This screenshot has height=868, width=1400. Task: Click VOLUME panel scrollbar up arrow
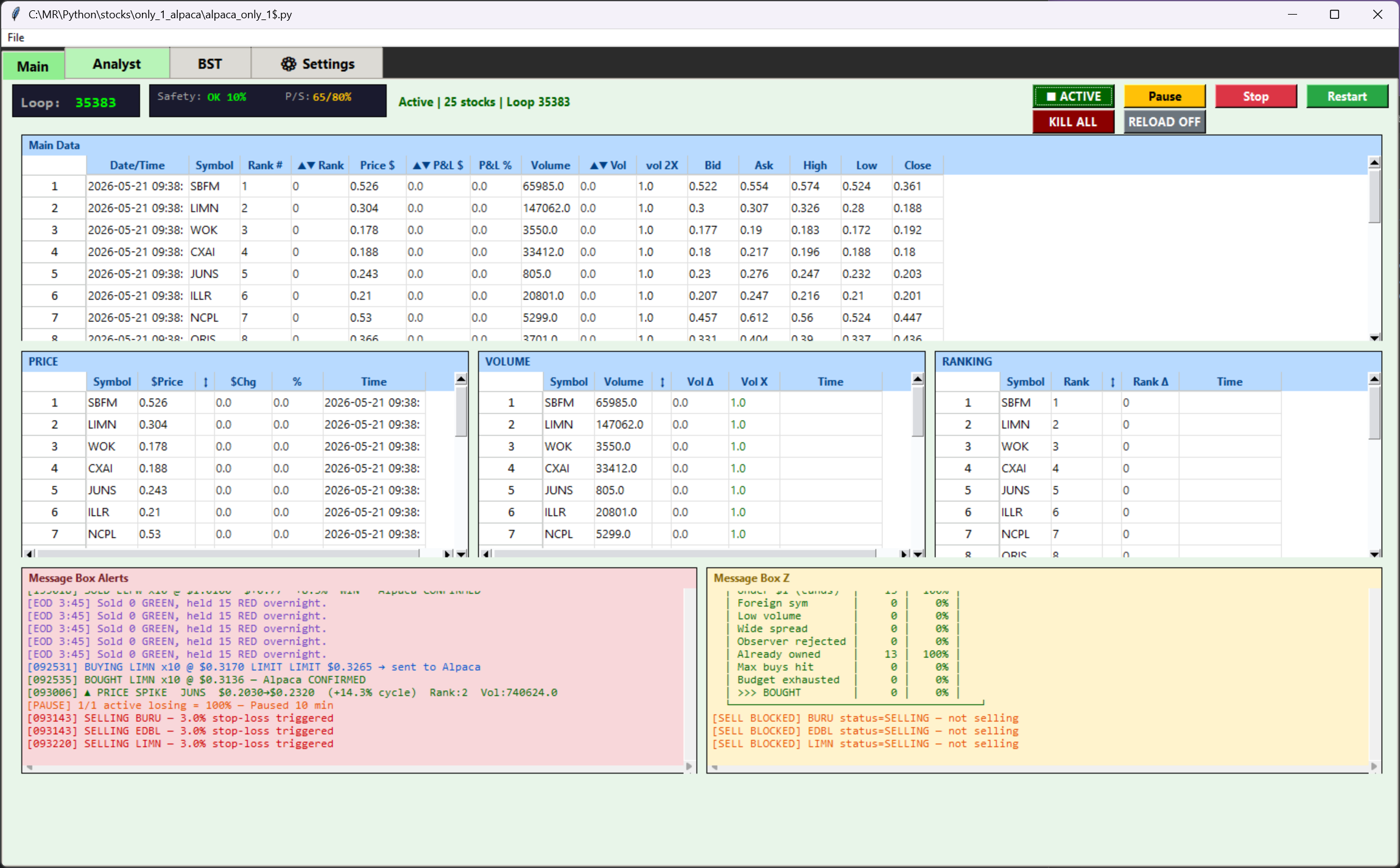[918, 379]
